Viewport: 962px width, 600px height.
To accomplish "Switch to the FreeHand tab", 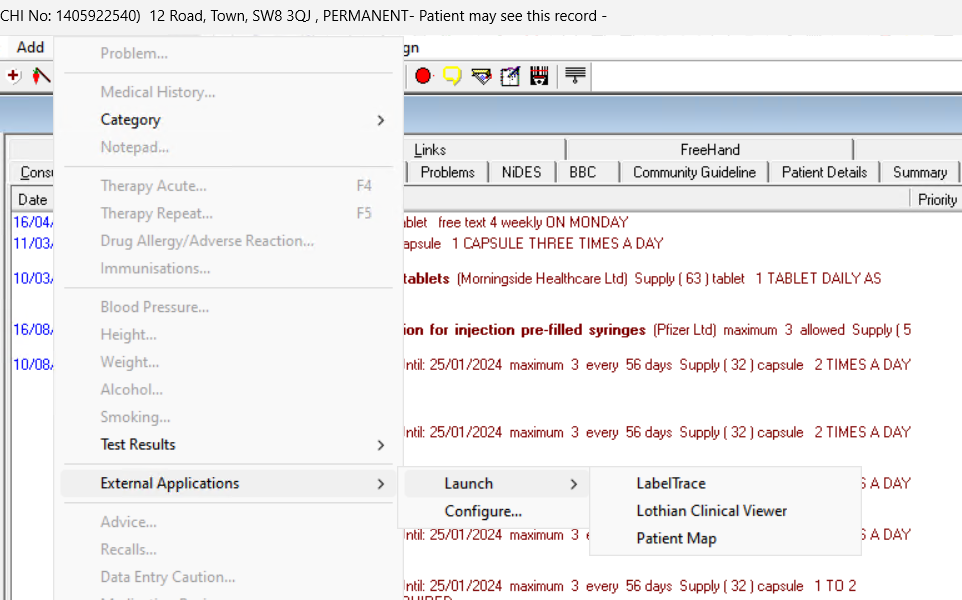I will click(710, 150).
